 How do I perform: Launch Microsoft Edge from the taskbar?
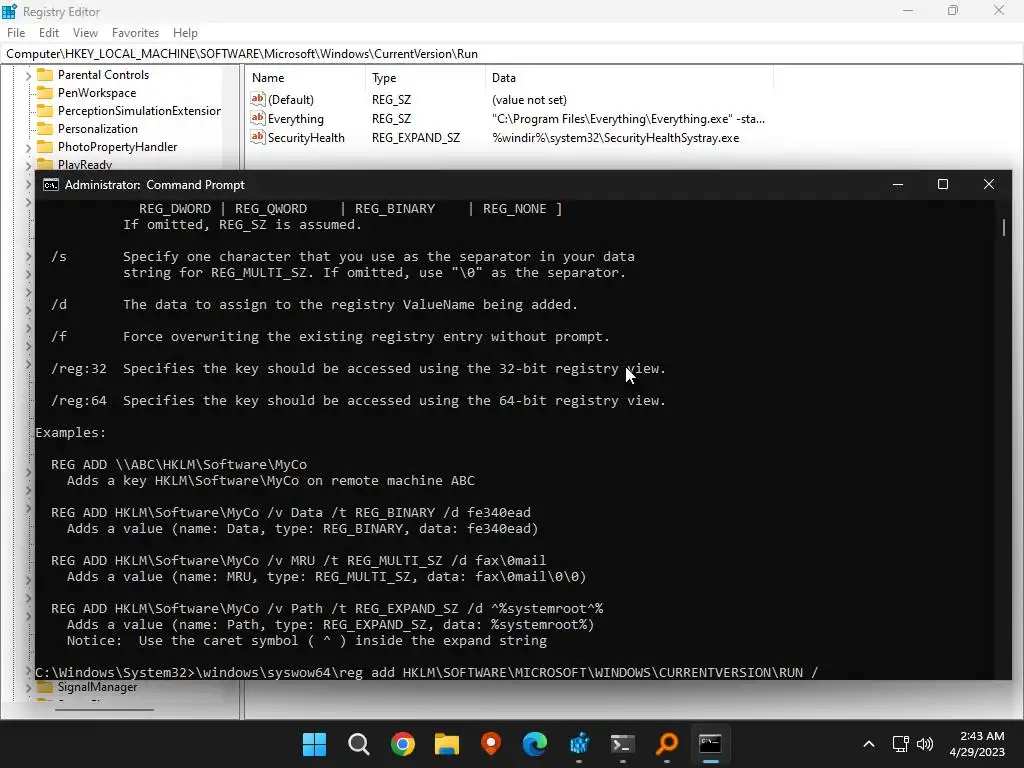(535, 744)
